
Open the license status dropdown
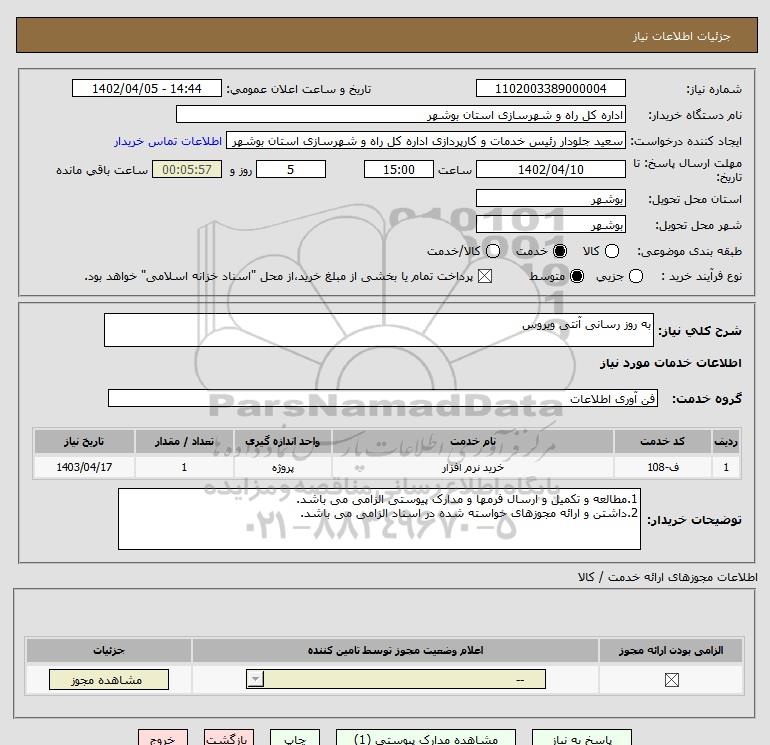396,679
